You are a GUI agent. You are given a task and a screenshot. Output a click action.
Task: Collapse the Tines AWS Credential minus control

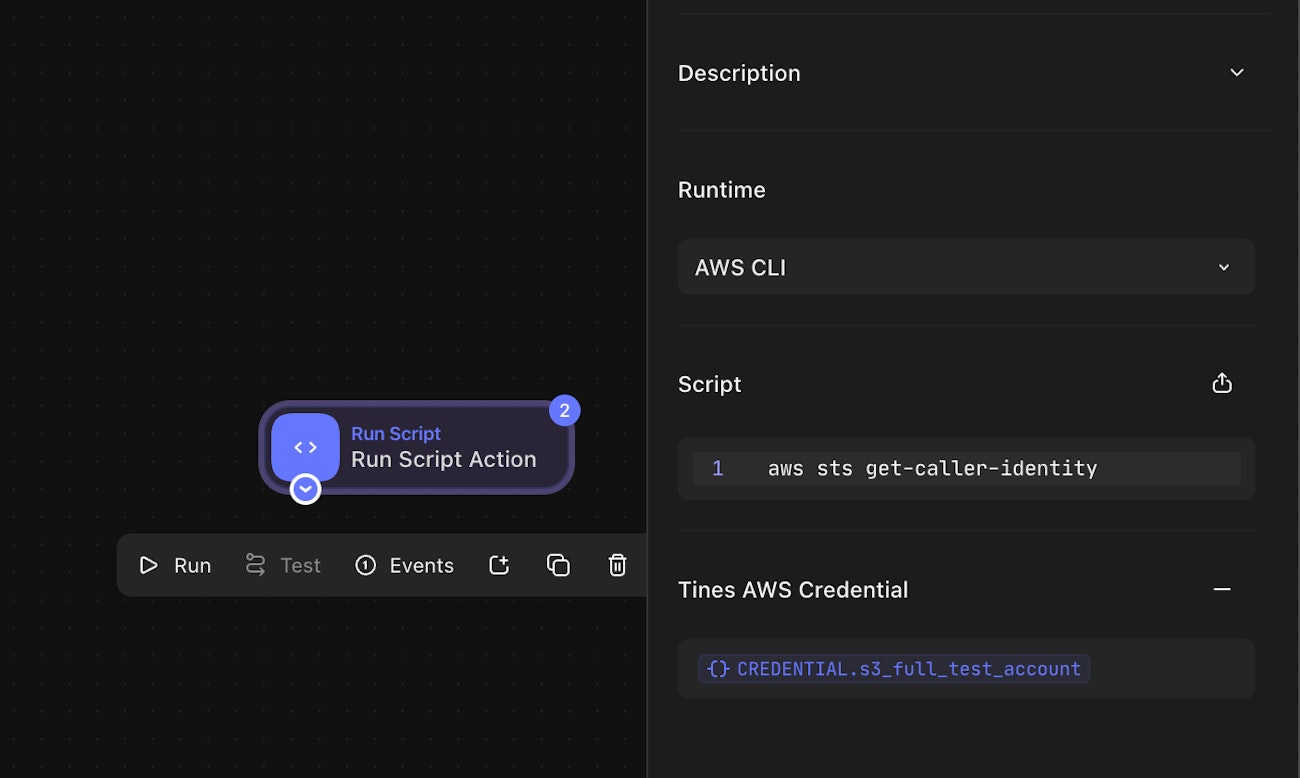click(x=1222, y=590)
